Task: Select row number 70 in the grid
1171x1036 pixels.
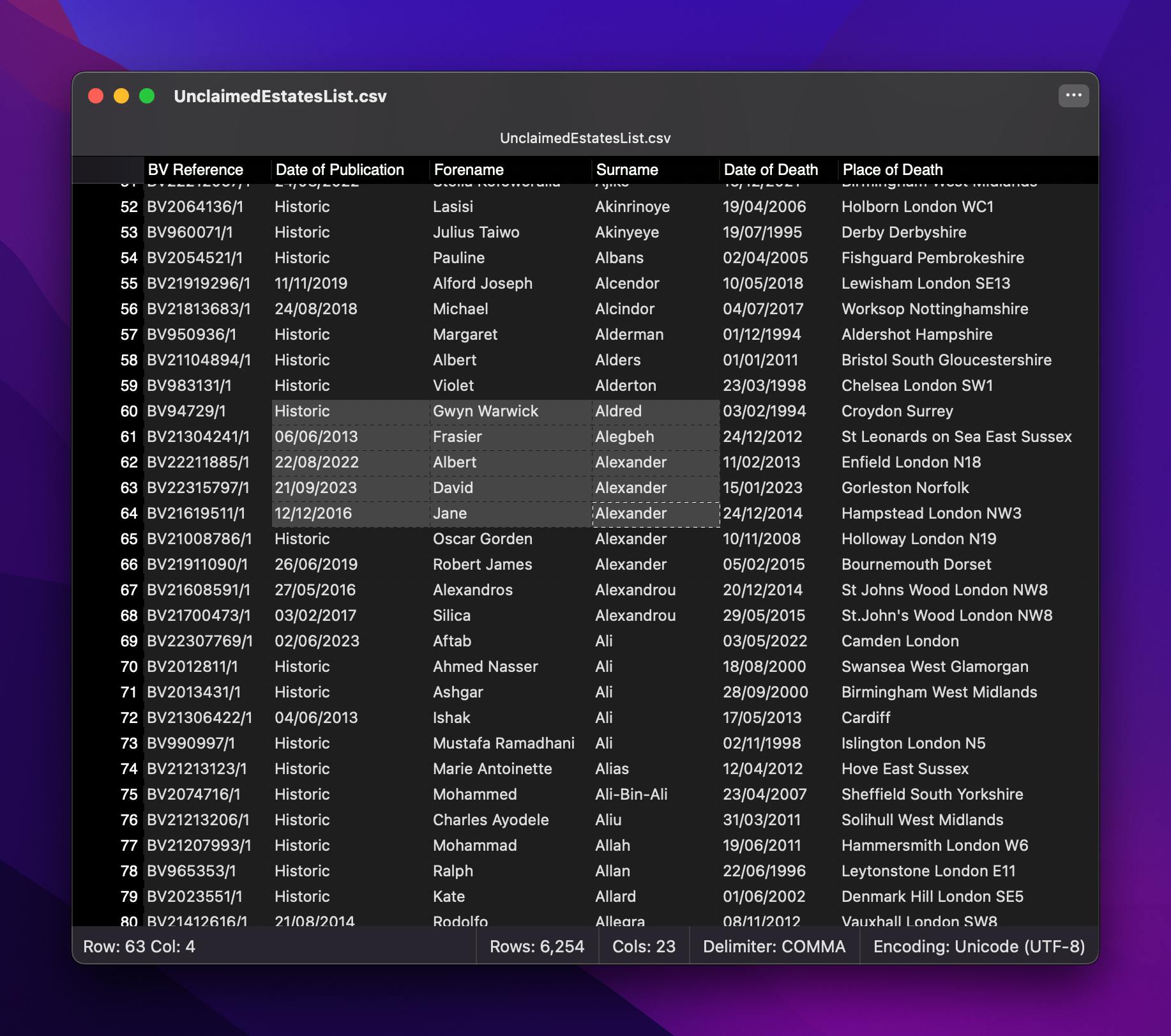Action: (129, 666)
